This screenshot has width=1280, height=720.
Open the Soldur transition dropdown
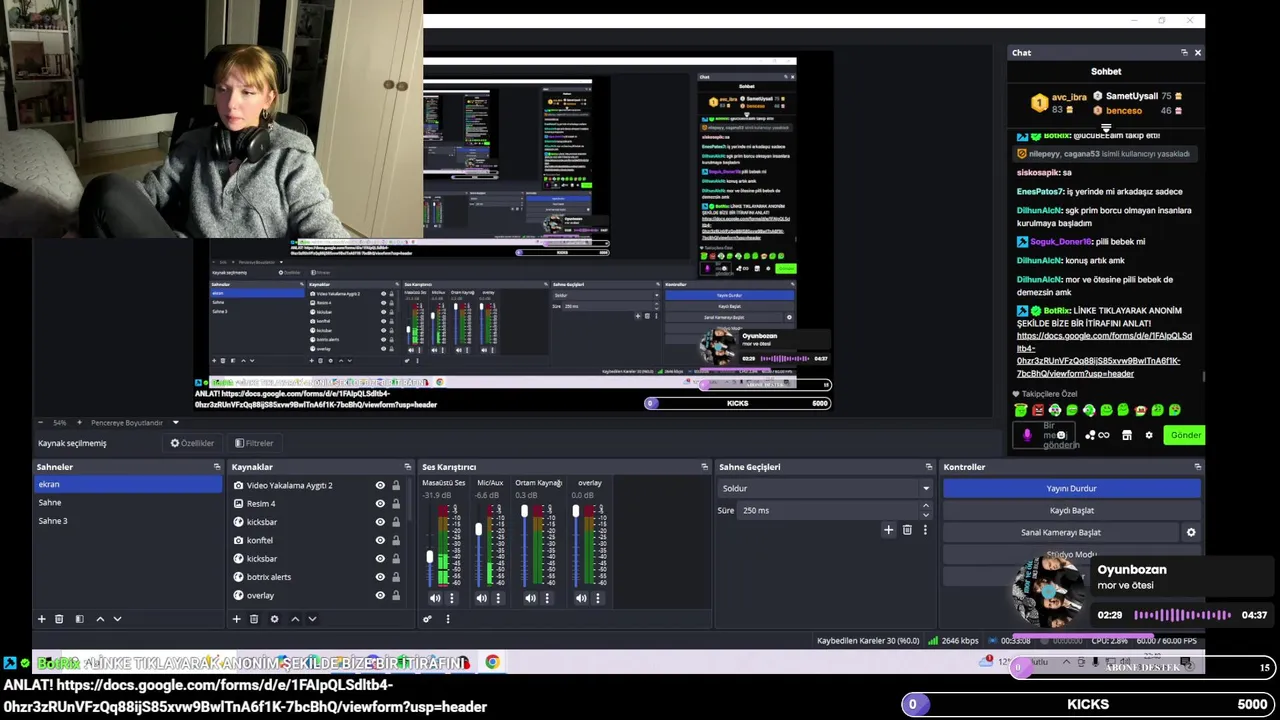825,488
